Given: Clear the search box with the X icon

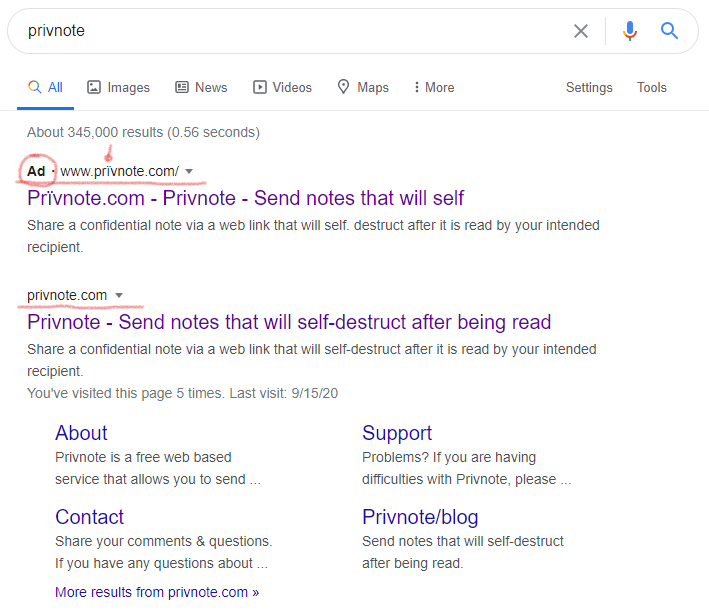Looking at the screenshot, I should (581, 31).
